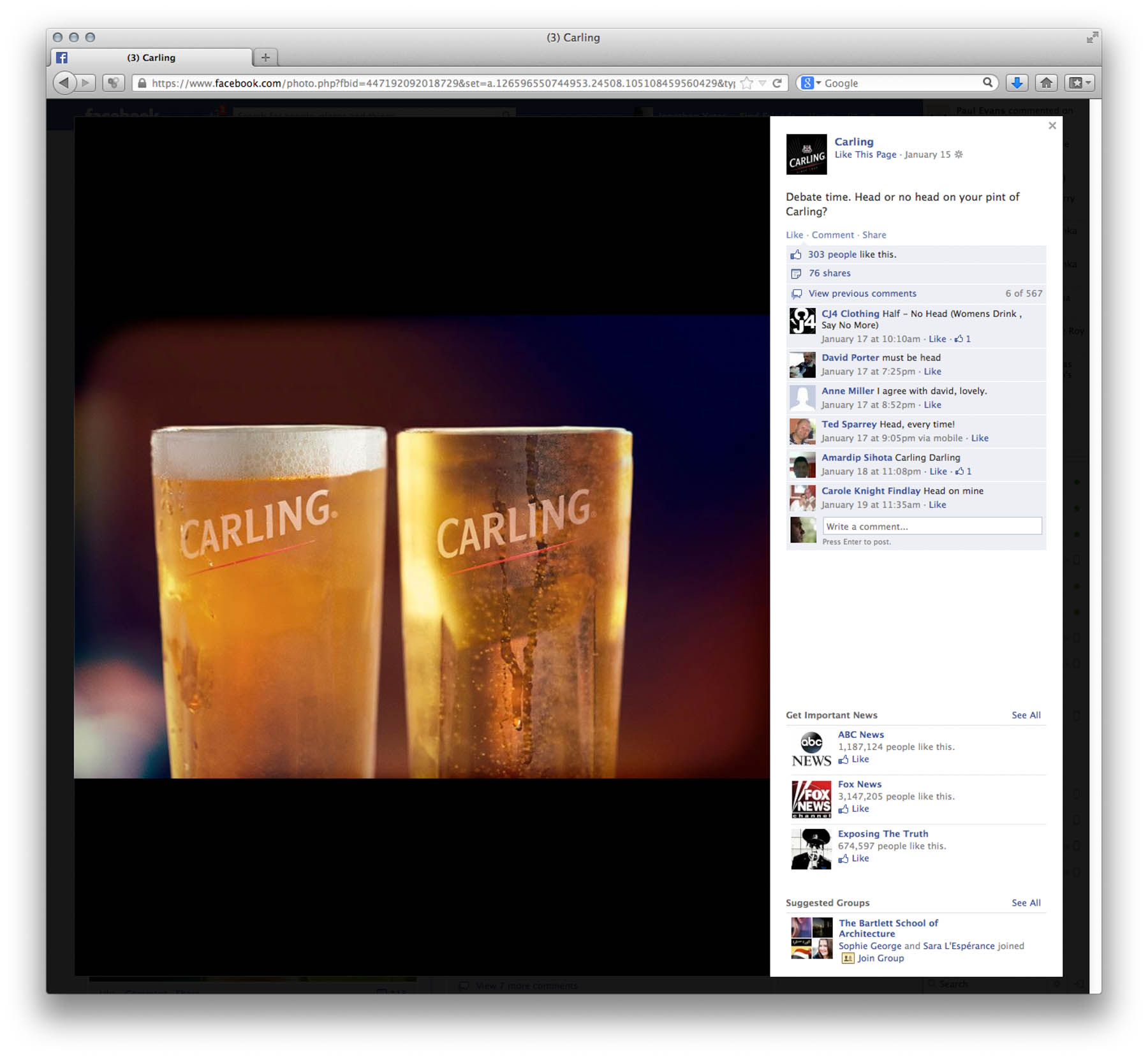Screen dimensions: 1148x1058
Task: Open the Google search engine dropdown
Action: (811, 83)
